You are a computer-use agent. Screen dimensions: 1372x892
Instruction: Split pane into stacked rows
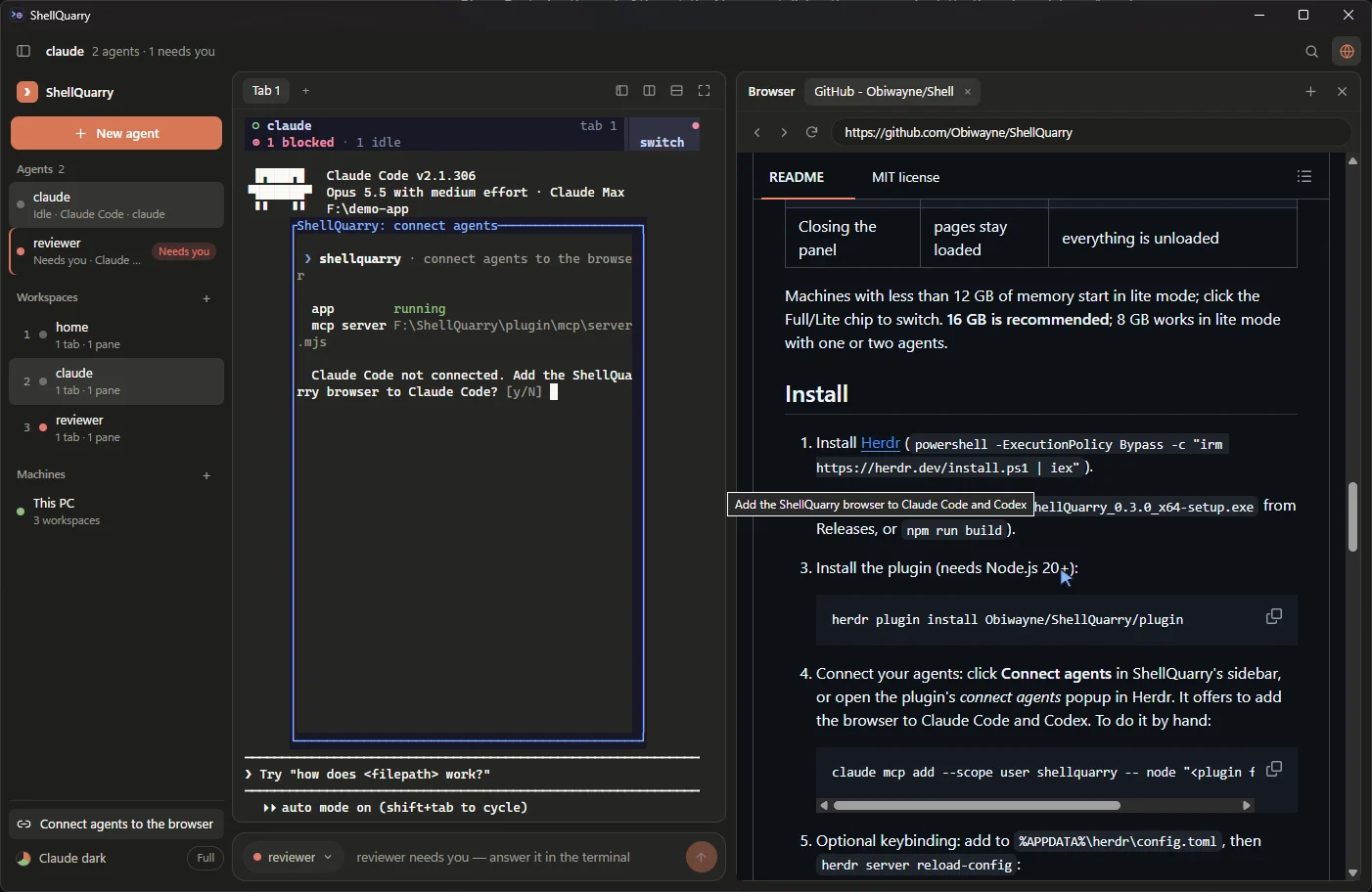[x=676, y=91]
